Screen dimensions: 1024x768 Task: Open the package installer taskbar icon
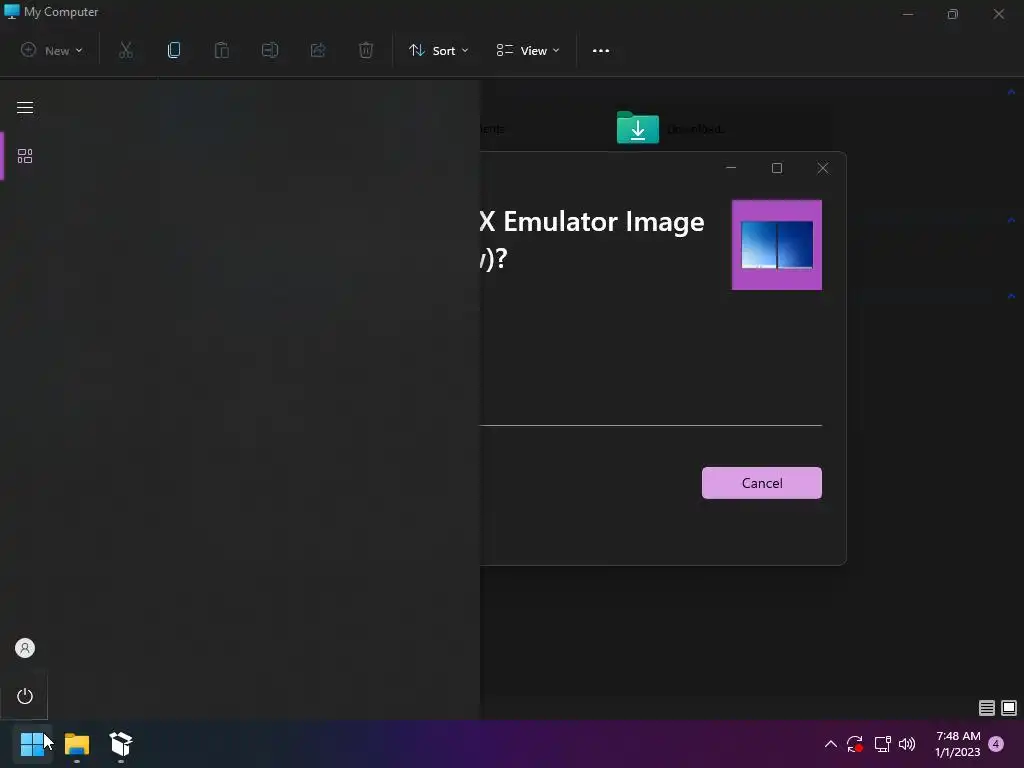121,744
